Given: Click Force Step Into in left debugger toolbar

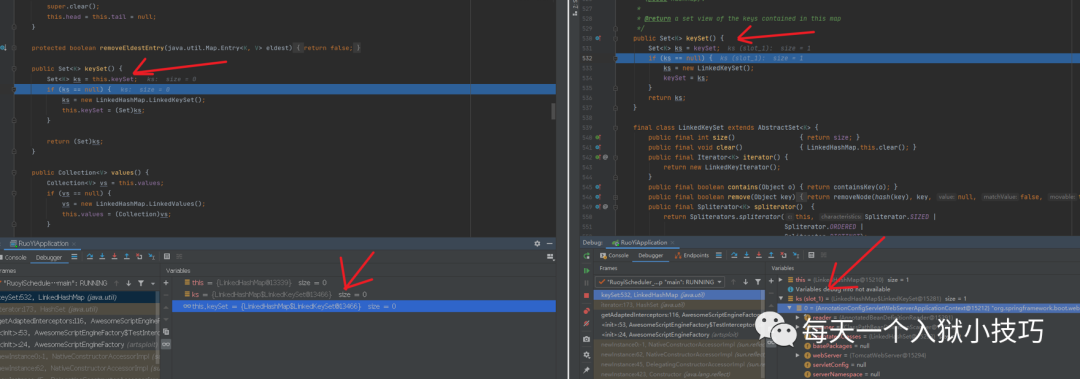Looking at the screenshot, I should point(114,256).
